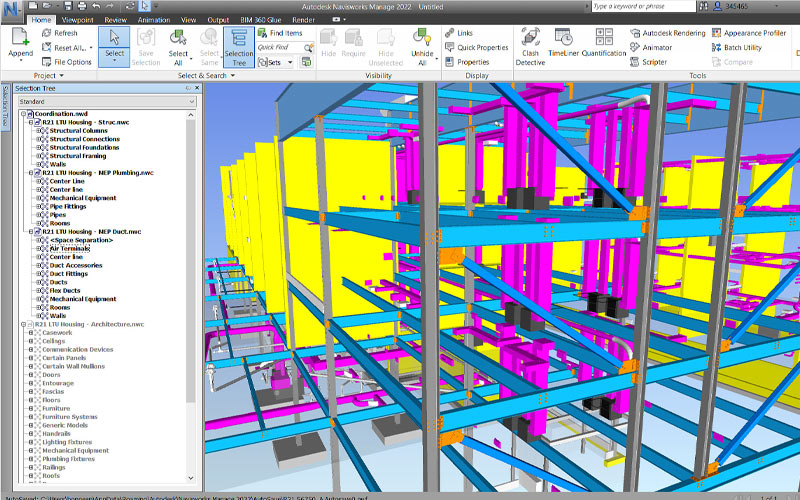Screen dimensions: 800x500
Task: Click the Selection Tree scroll down arrow
Action: click(191, 478)
